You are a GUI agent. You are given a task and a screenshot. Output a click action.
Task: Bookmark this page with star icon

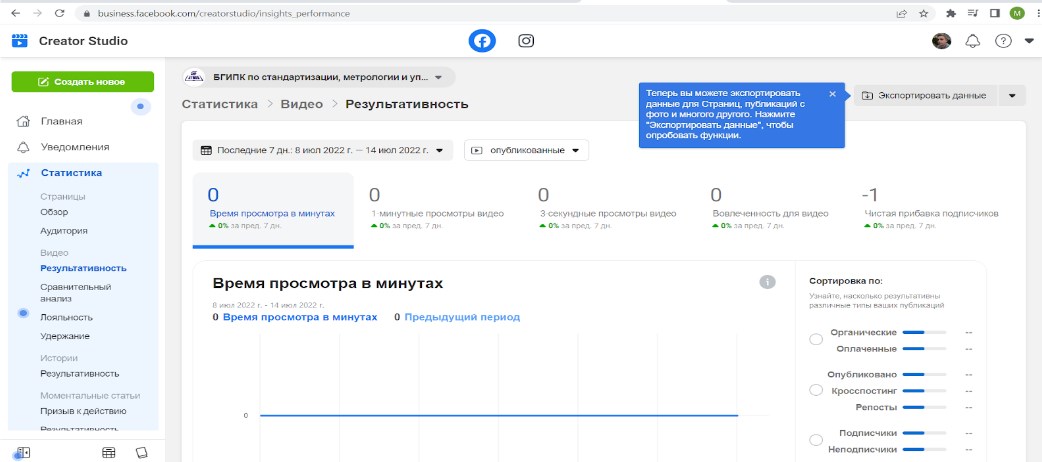click(x=924, y=13)
